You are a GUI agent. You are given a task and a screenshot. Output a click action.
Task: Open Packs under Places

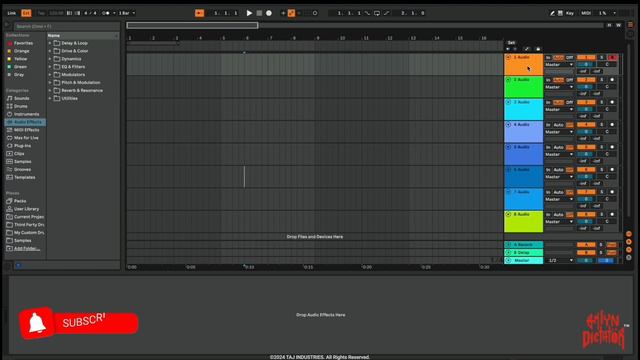[20, 201]
